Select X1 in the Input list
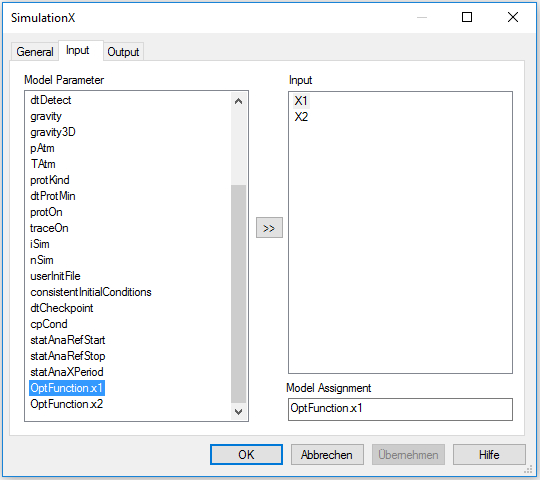Viewport: 540px width, 480px height. [301, 101]
